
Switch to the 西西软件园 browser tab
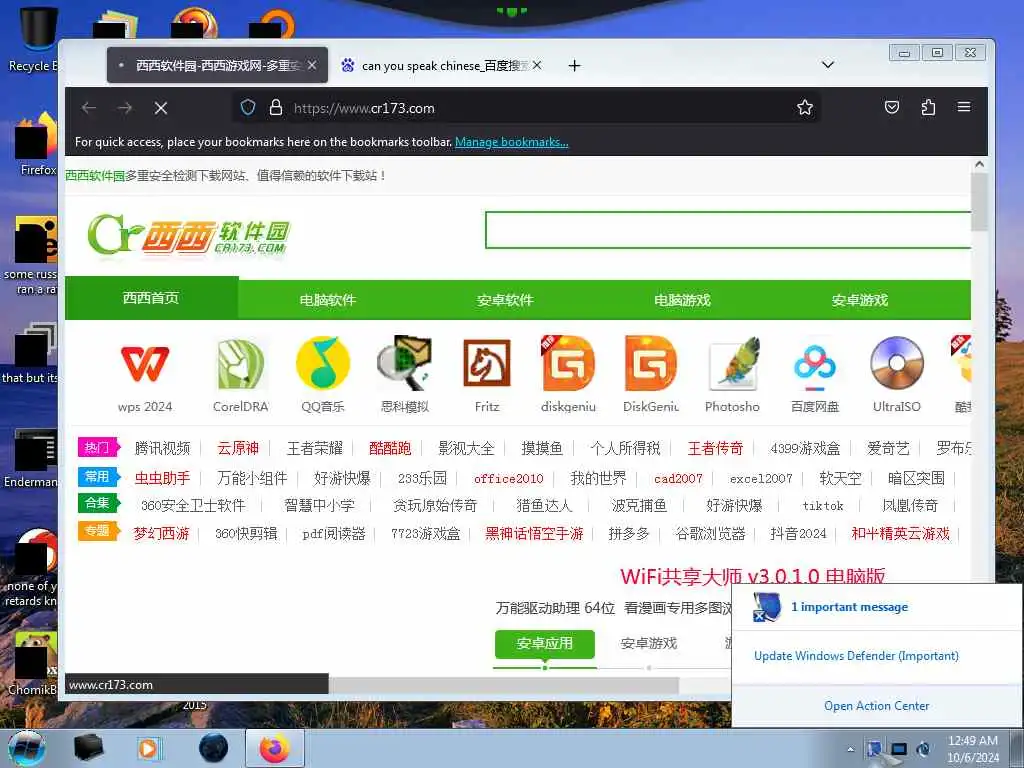(x=217, y=65)
